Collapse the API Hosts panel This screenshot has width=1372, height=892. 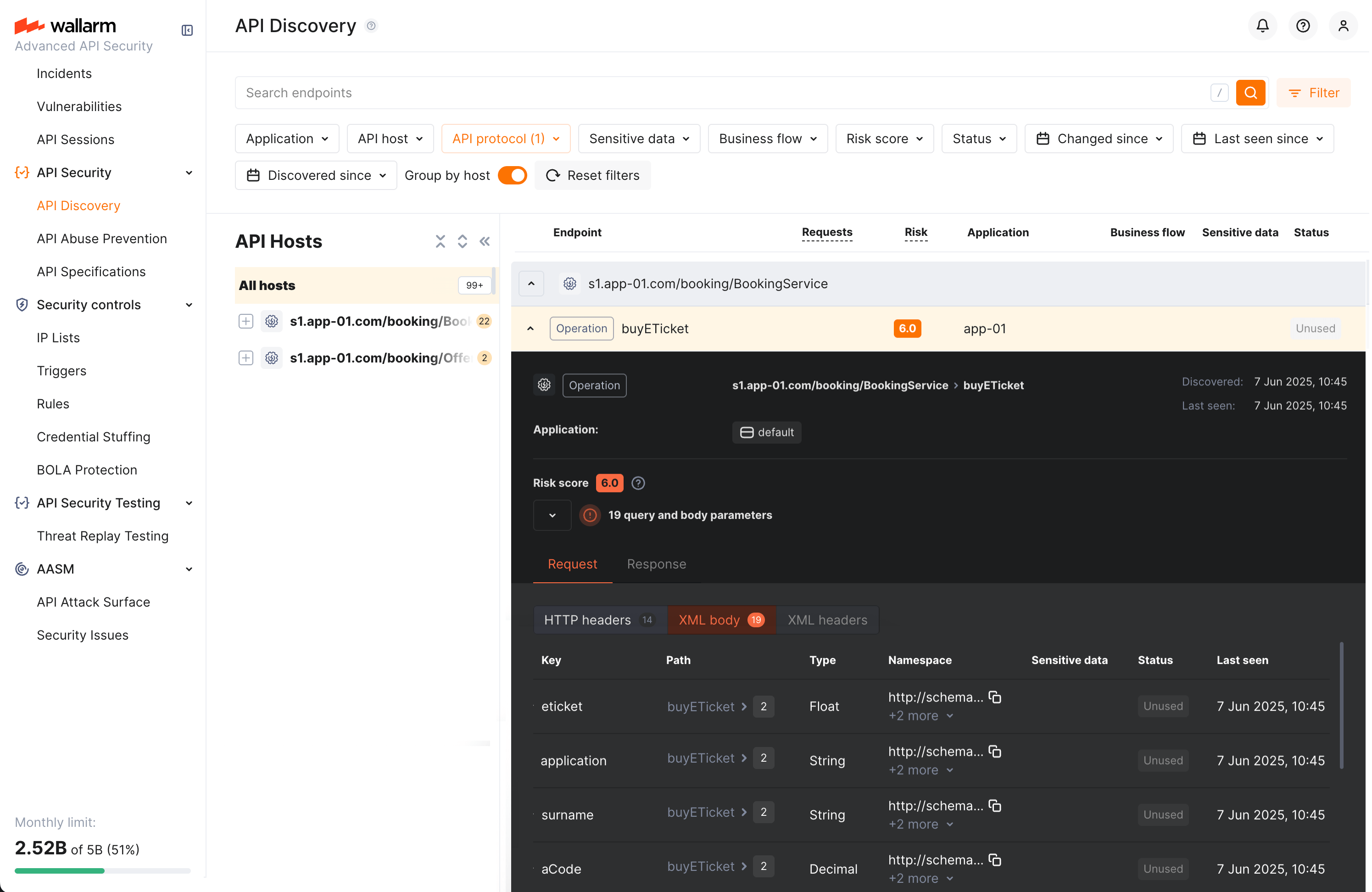485,241
